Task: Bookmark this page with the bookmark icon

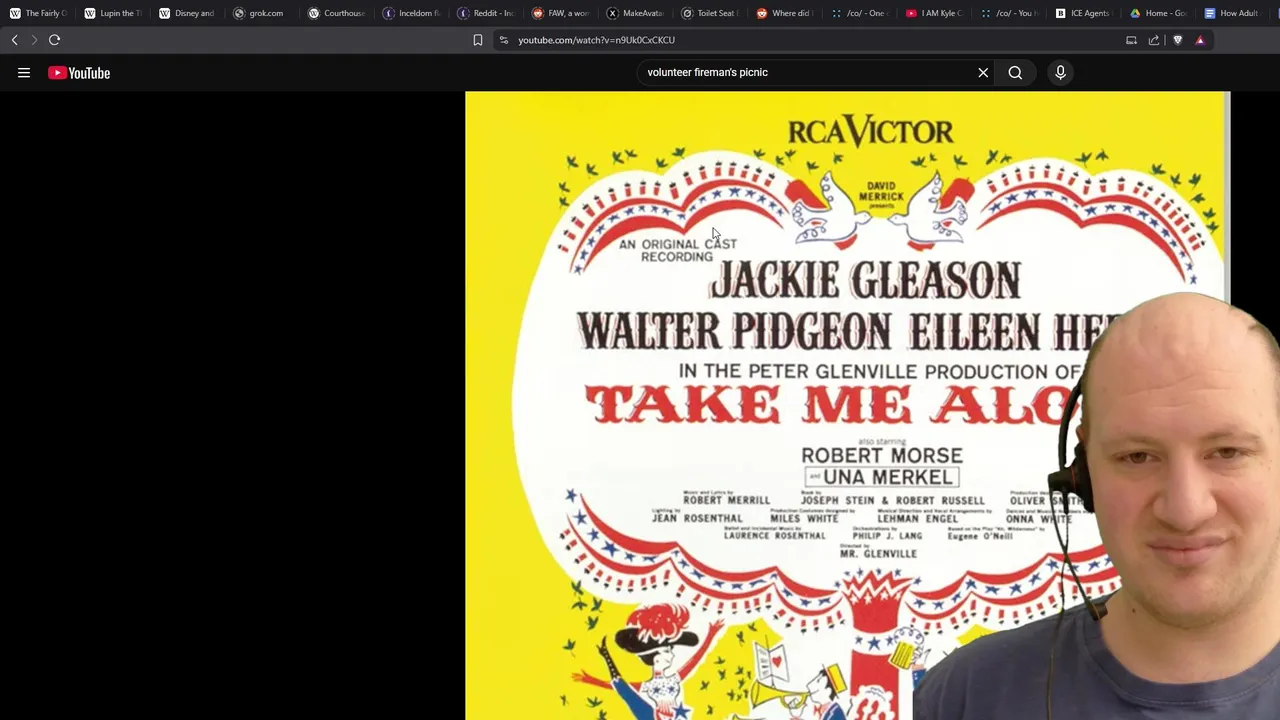Action: click(x=478, y=40)
